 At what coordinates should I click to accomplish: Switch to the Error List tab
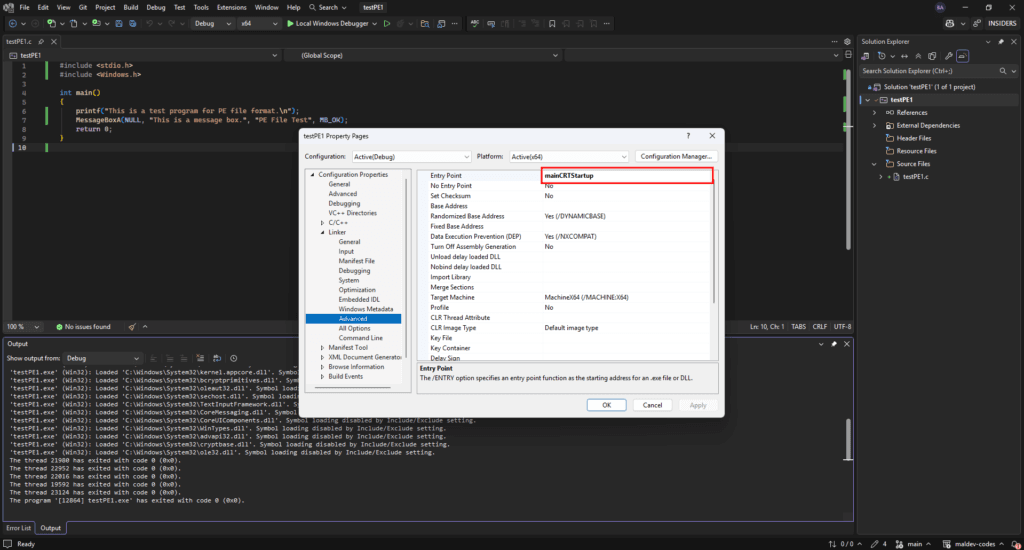click(19, 528)
